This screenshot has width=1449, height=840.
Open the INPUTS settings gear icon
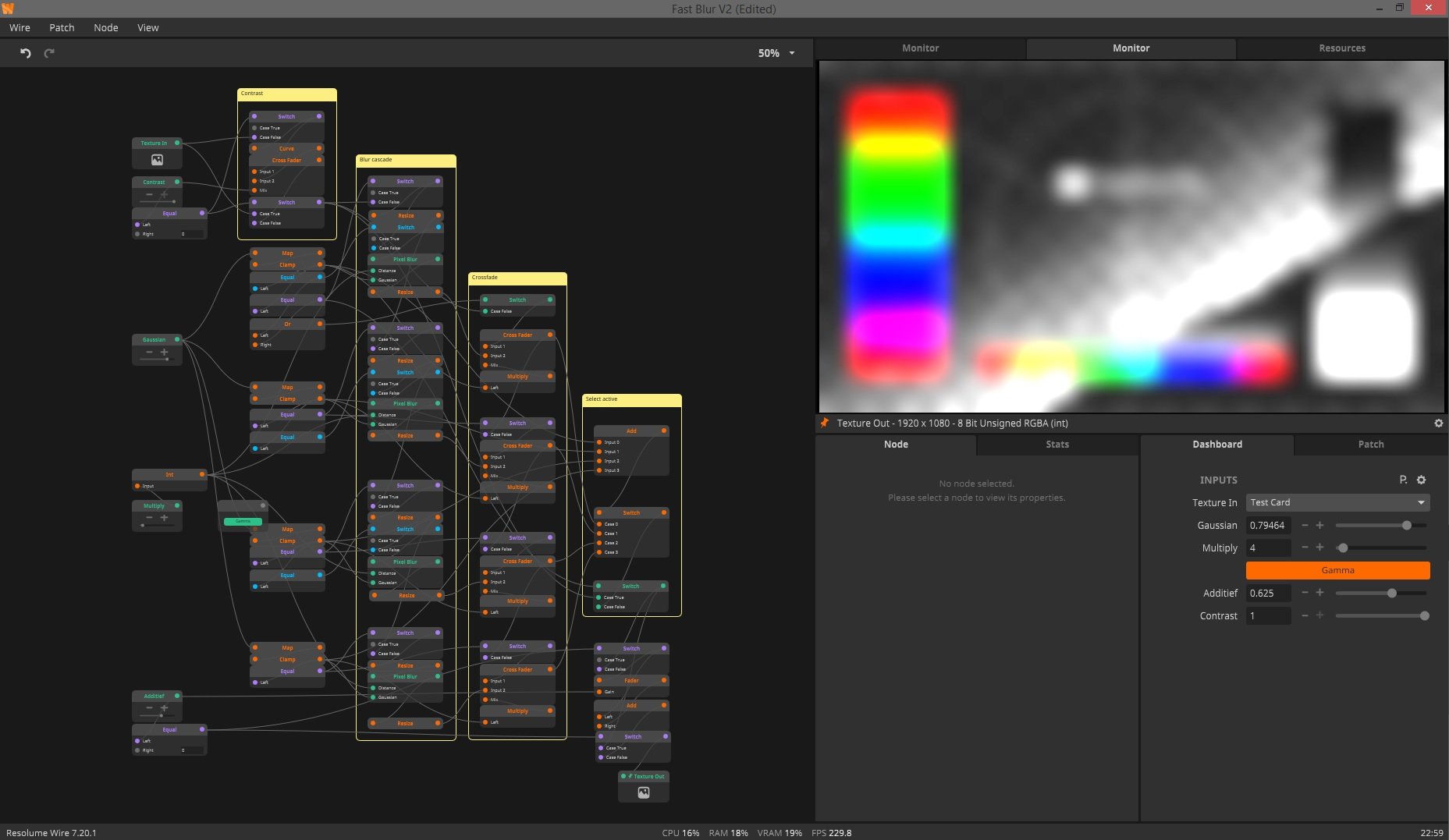[1421, 480]
